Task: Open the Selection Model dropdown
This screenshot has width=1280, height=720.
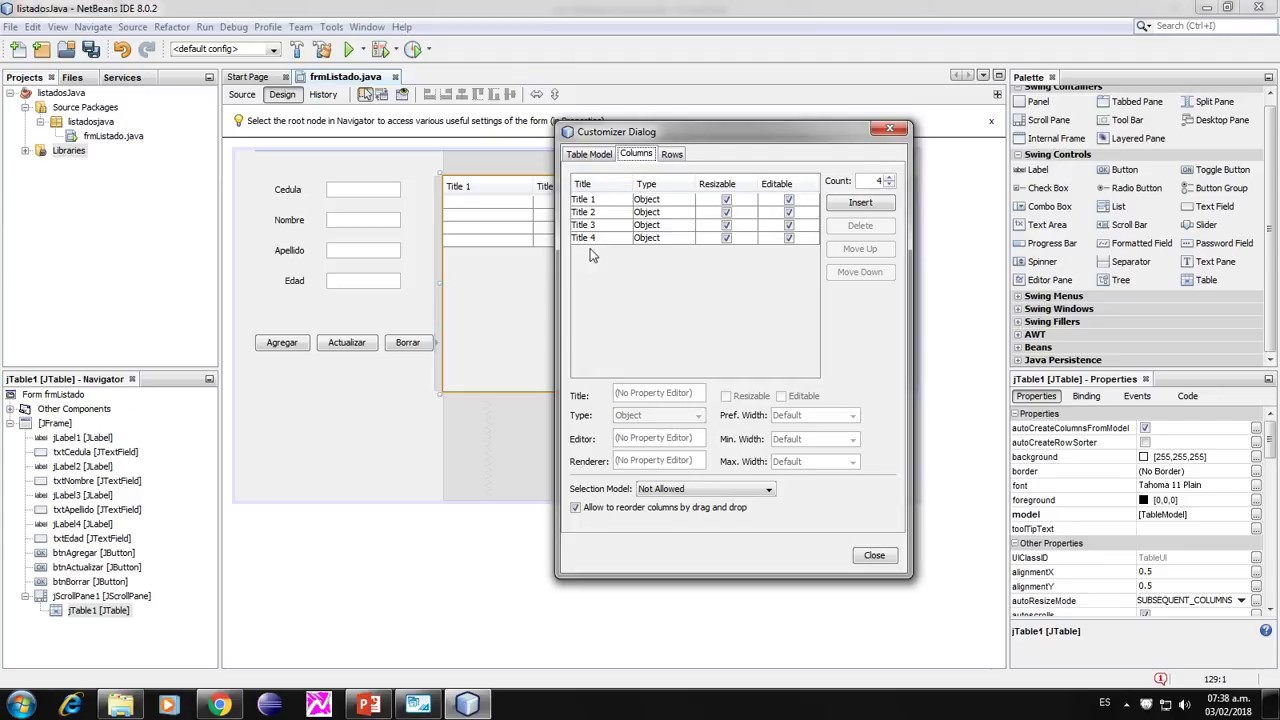Action: pyautogui.click(x=705, y=489)
